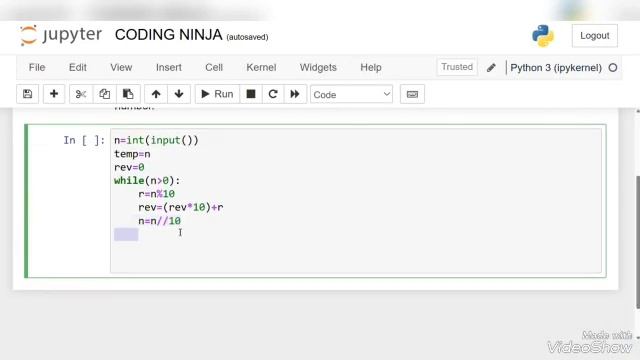Click the Logout button

pyautogui.click(x=594, y=36)
